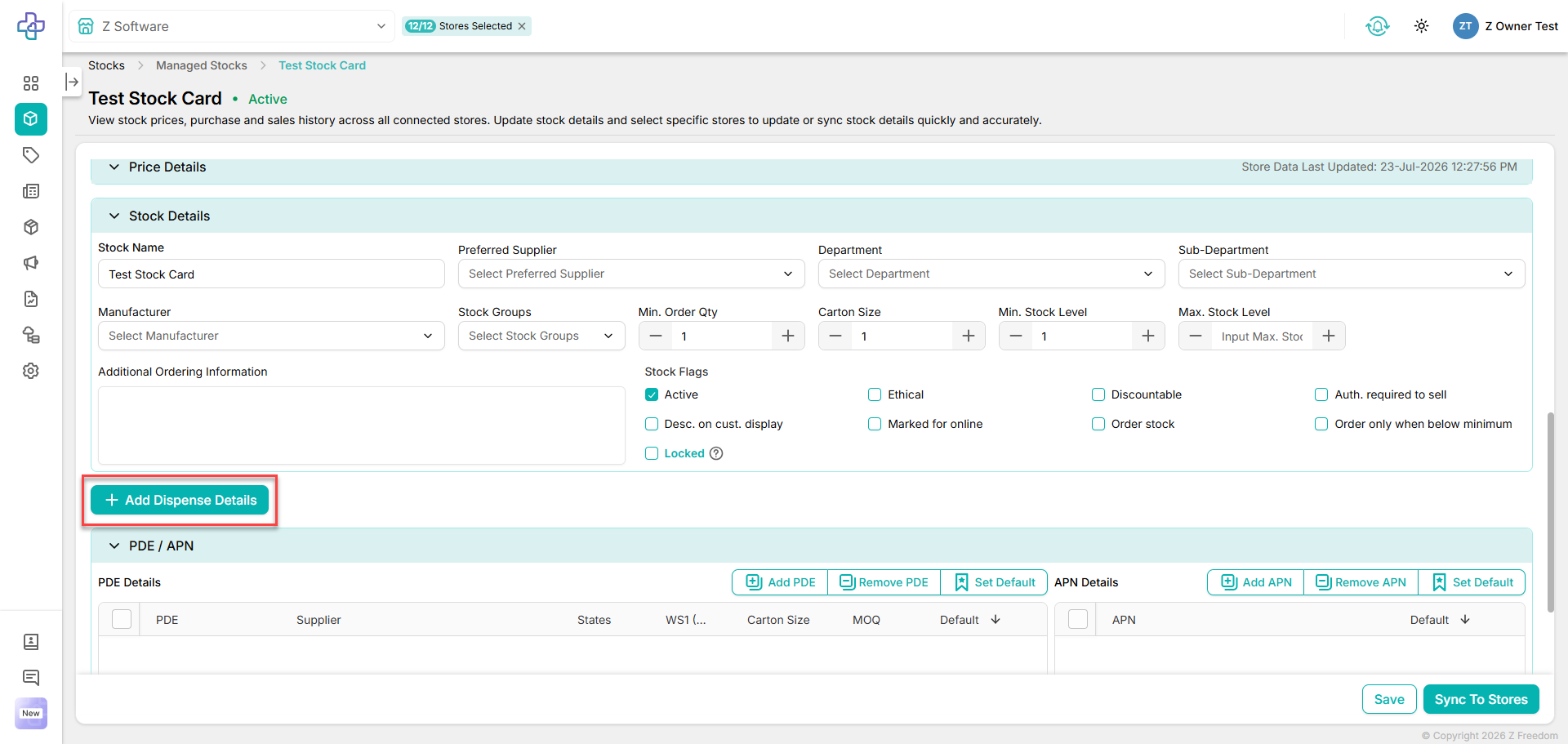Open Preferred Supplier dropdown
Image resolution: width=1568 pixels, height=744 pixels.
click(x=631, y=274)
